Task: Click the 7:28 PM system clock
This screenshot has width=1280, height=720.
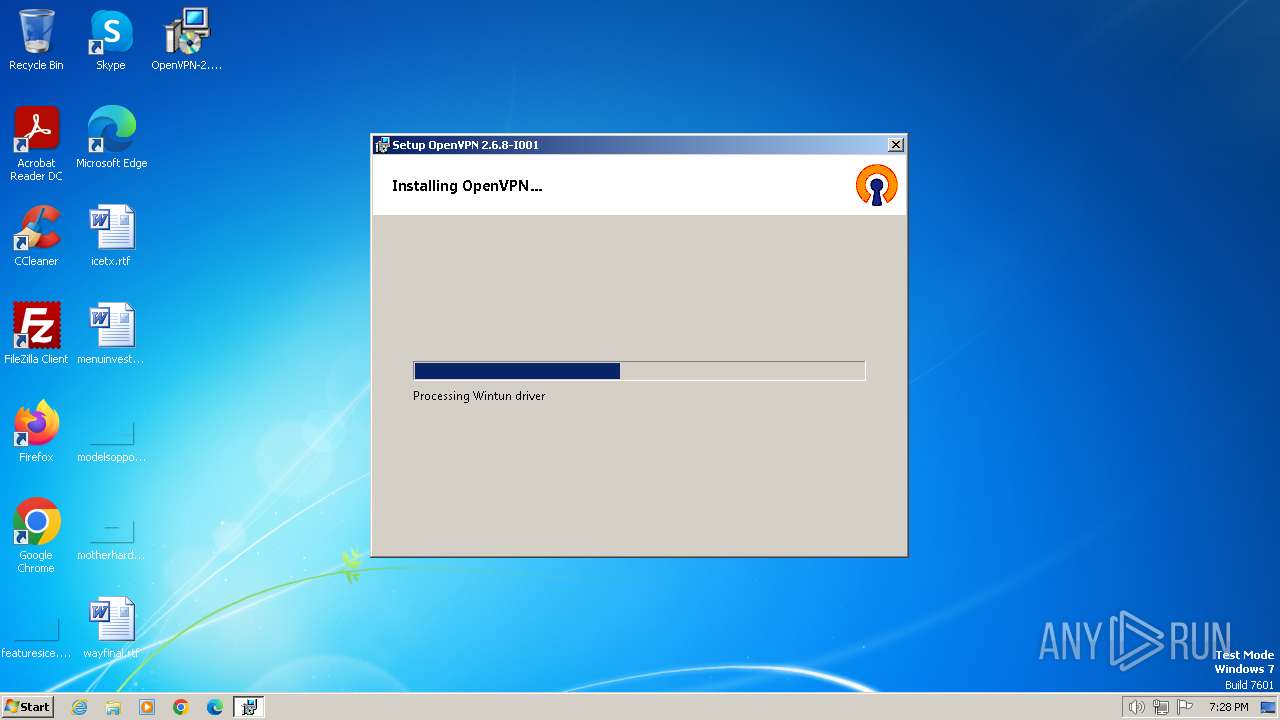Action: point(1228,707)
